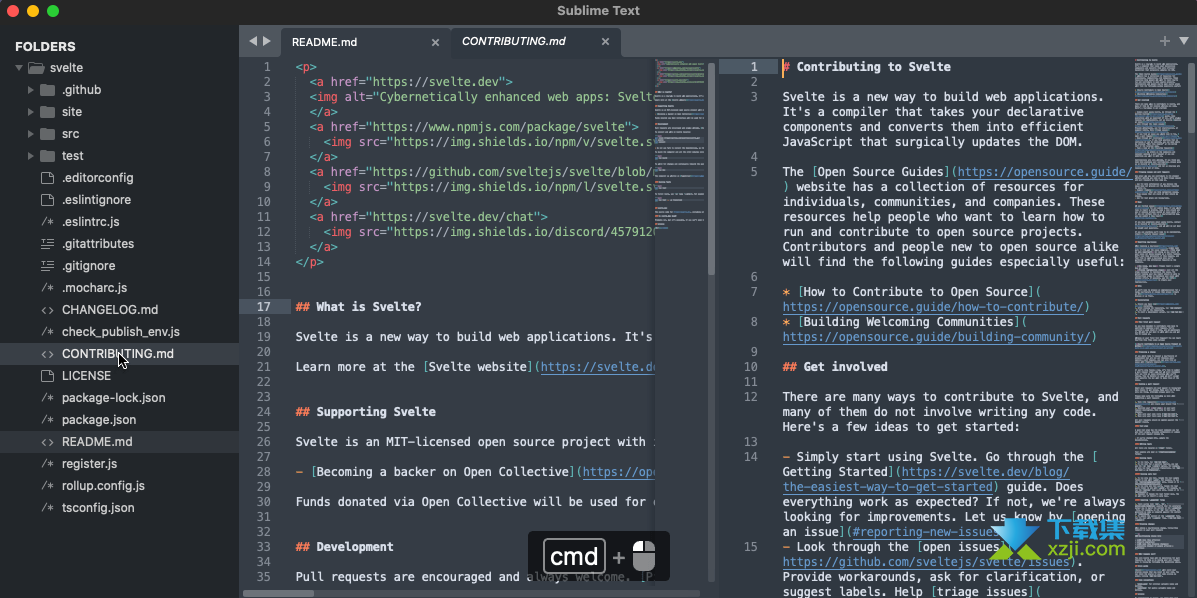The height and width of the screenshot is (598, 1197).
Task: Click the '# Contributing to Svelte' heading
Action: 866,67
